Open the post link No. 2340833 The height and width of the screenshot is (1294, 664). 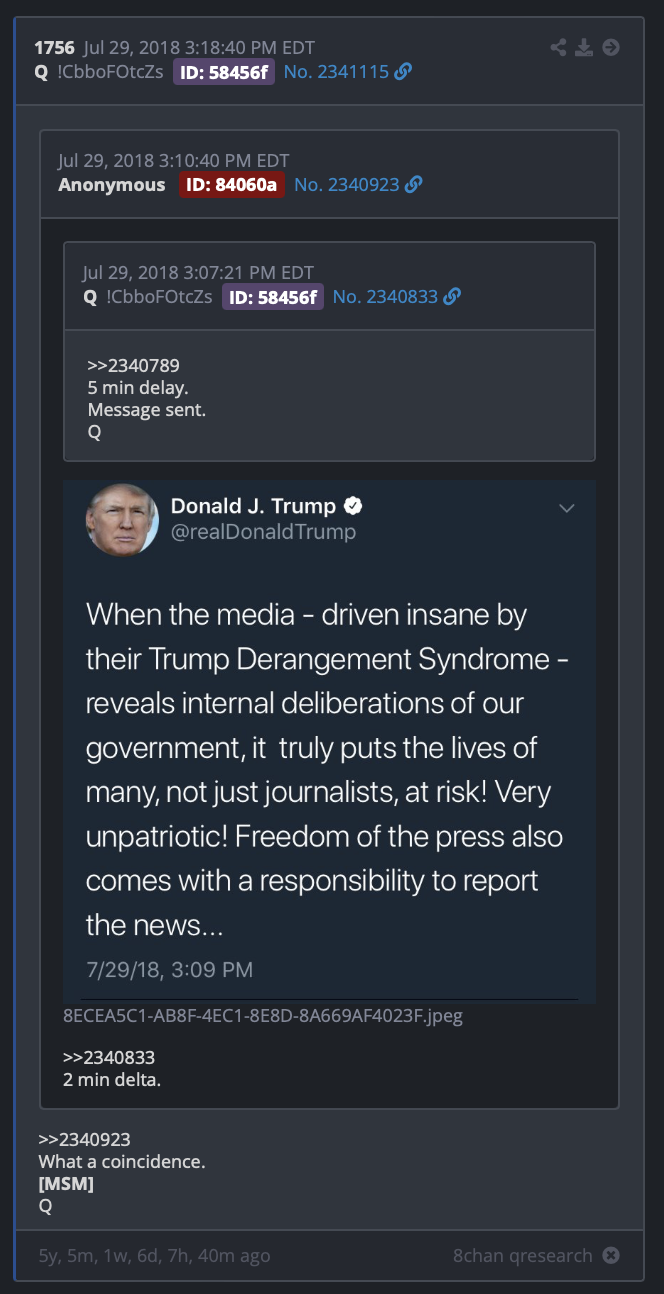coord(385,297)
